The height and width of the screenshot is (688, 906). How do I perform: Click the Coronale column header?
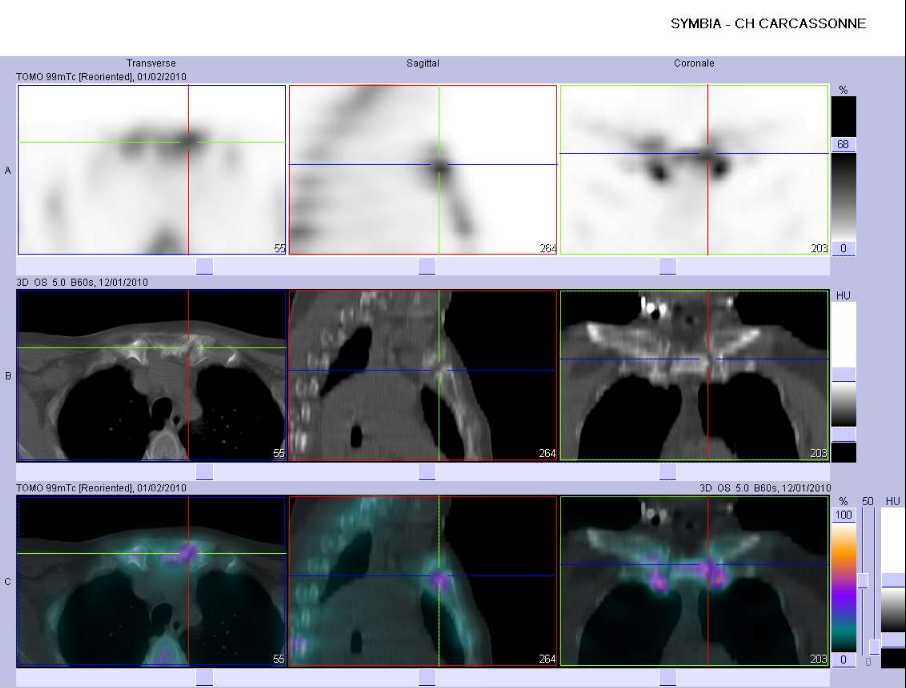pos(694,64)
